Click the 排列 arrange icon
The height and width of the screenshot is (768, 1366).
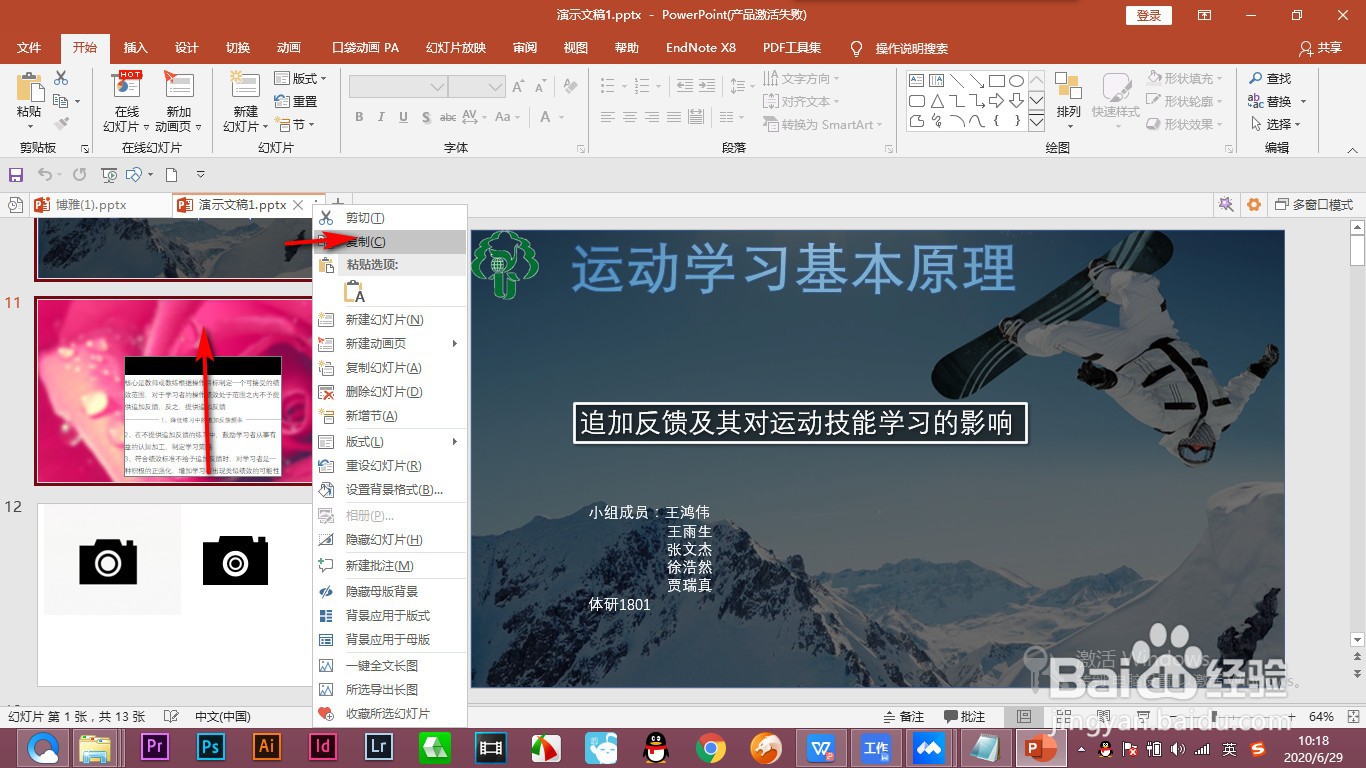(1069, 88)
